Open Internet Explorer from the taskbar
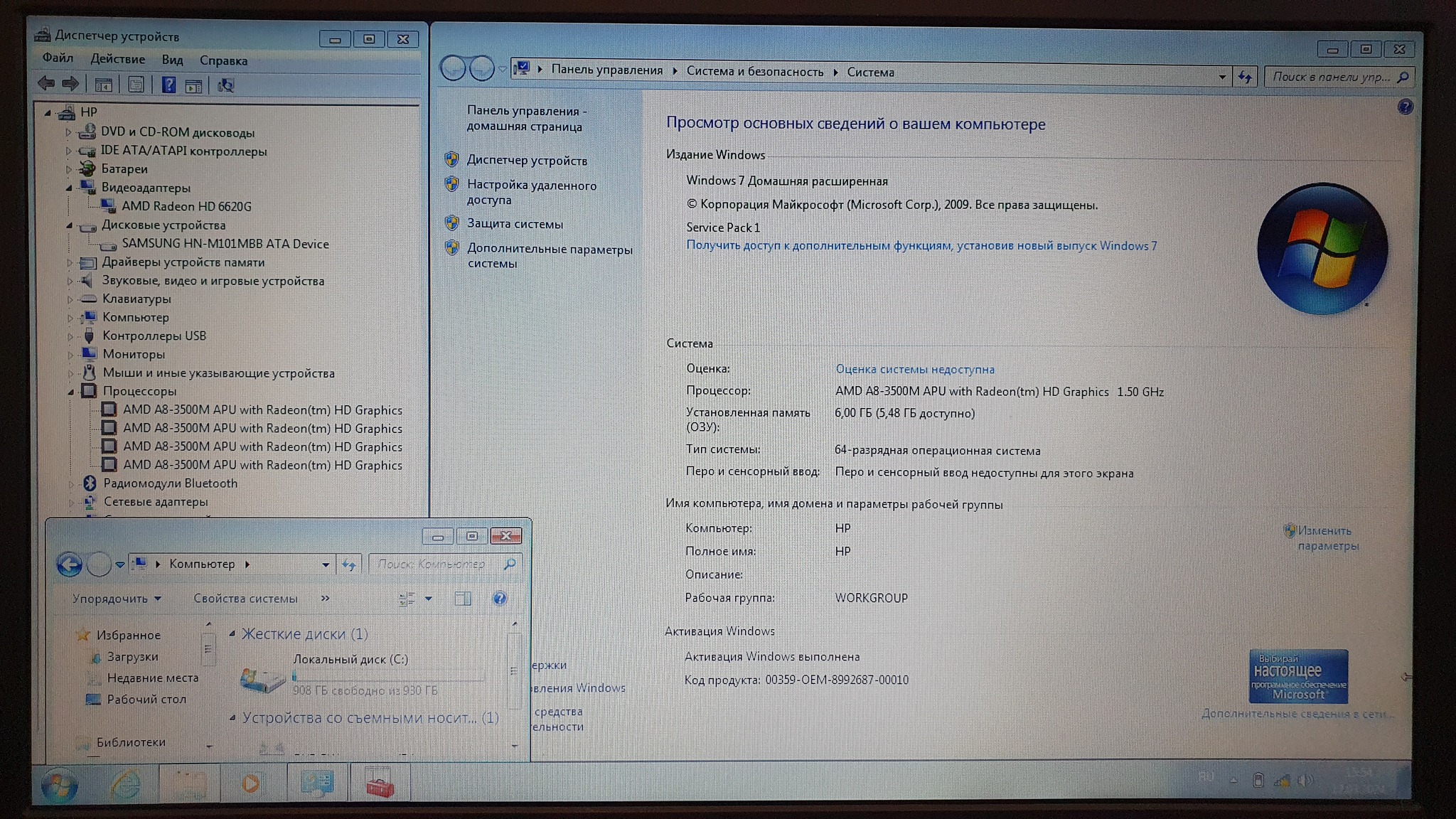Screen dimensions: 1456x819 [125, 784]
